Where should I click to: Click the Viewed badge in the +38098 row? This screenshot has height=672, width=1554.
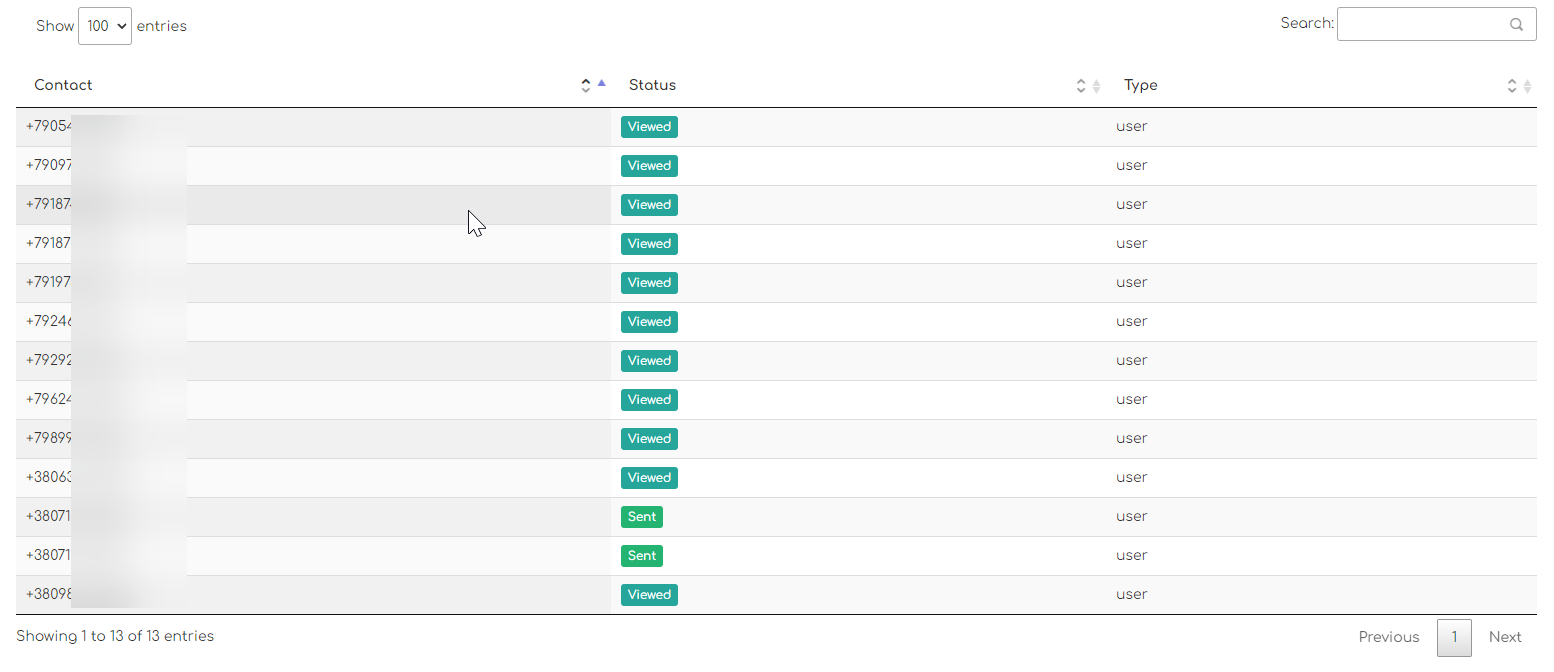649,595
